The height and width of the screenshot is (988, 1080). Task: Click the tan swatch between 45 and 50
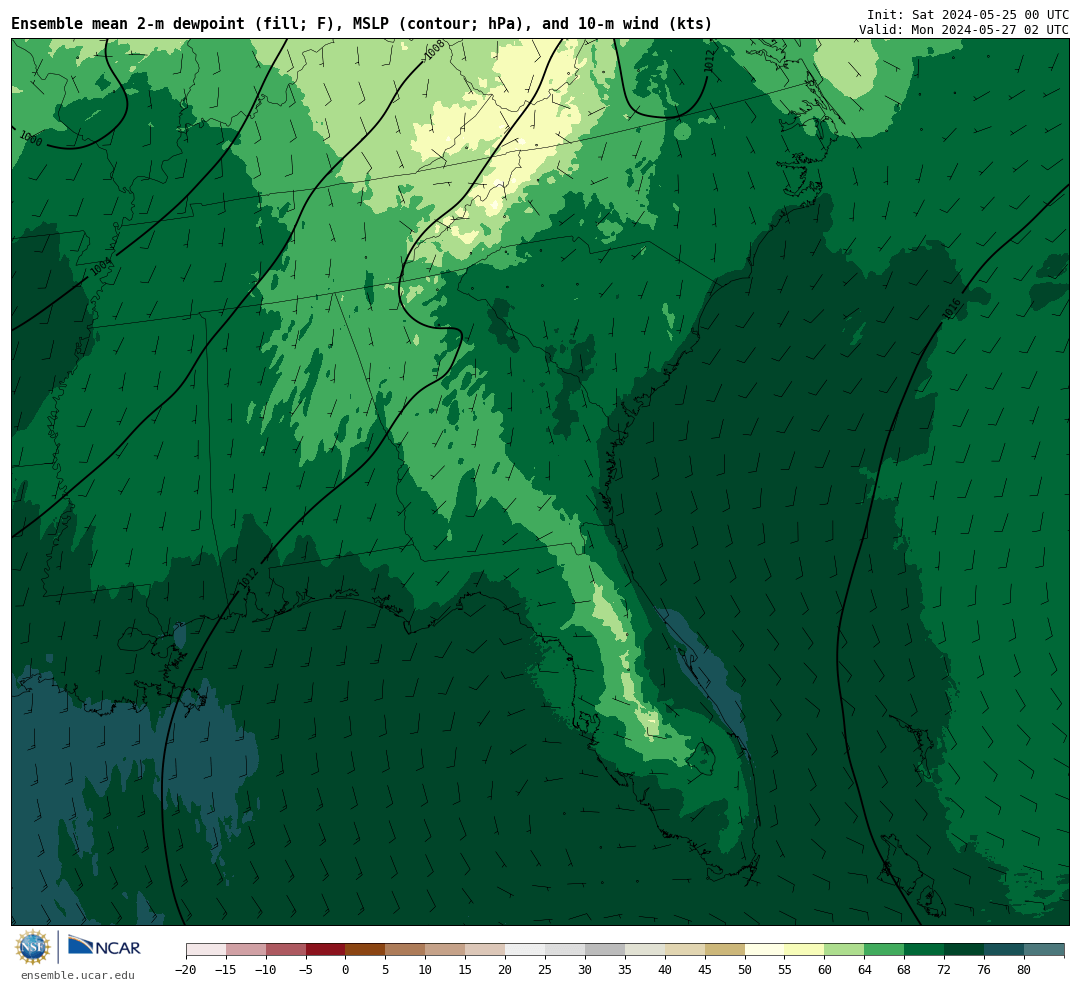[x=725, y=950]
